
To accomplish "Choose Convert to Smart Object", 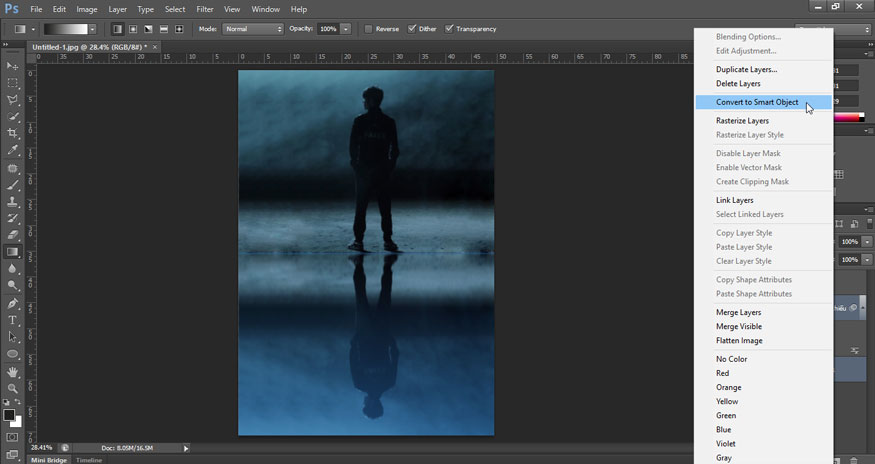I will tap(764, 102).
